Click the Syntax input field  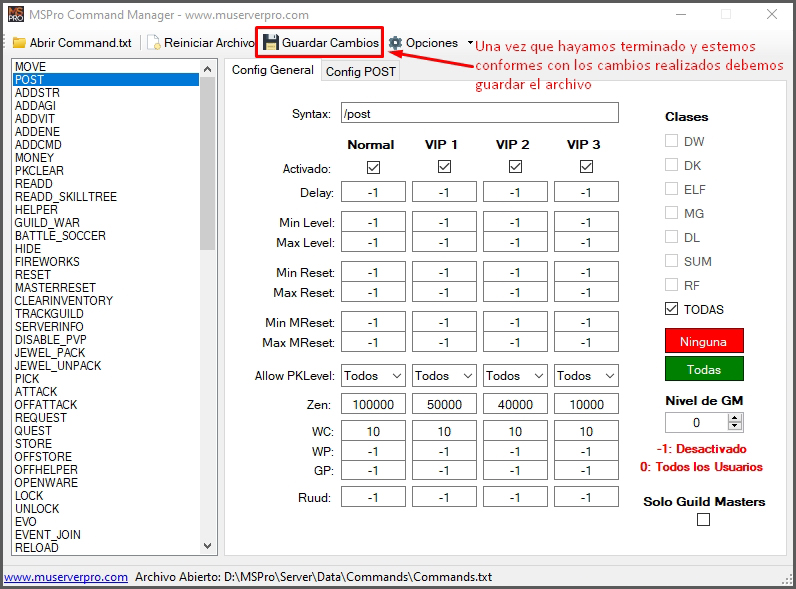click(x=479, y=113)
